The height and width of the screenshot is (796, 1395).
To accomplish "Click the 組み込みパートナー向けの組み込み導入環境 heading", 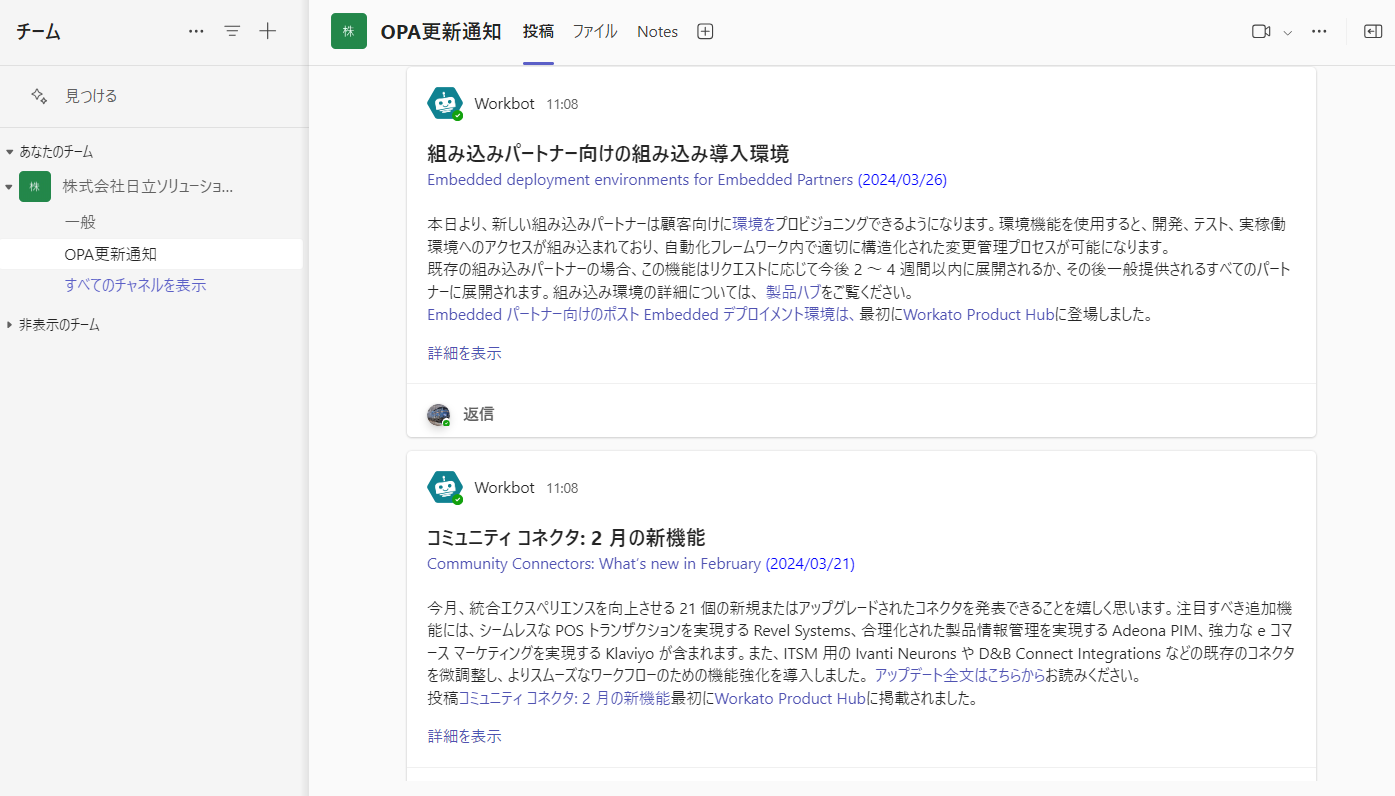I will pos(608,154).
